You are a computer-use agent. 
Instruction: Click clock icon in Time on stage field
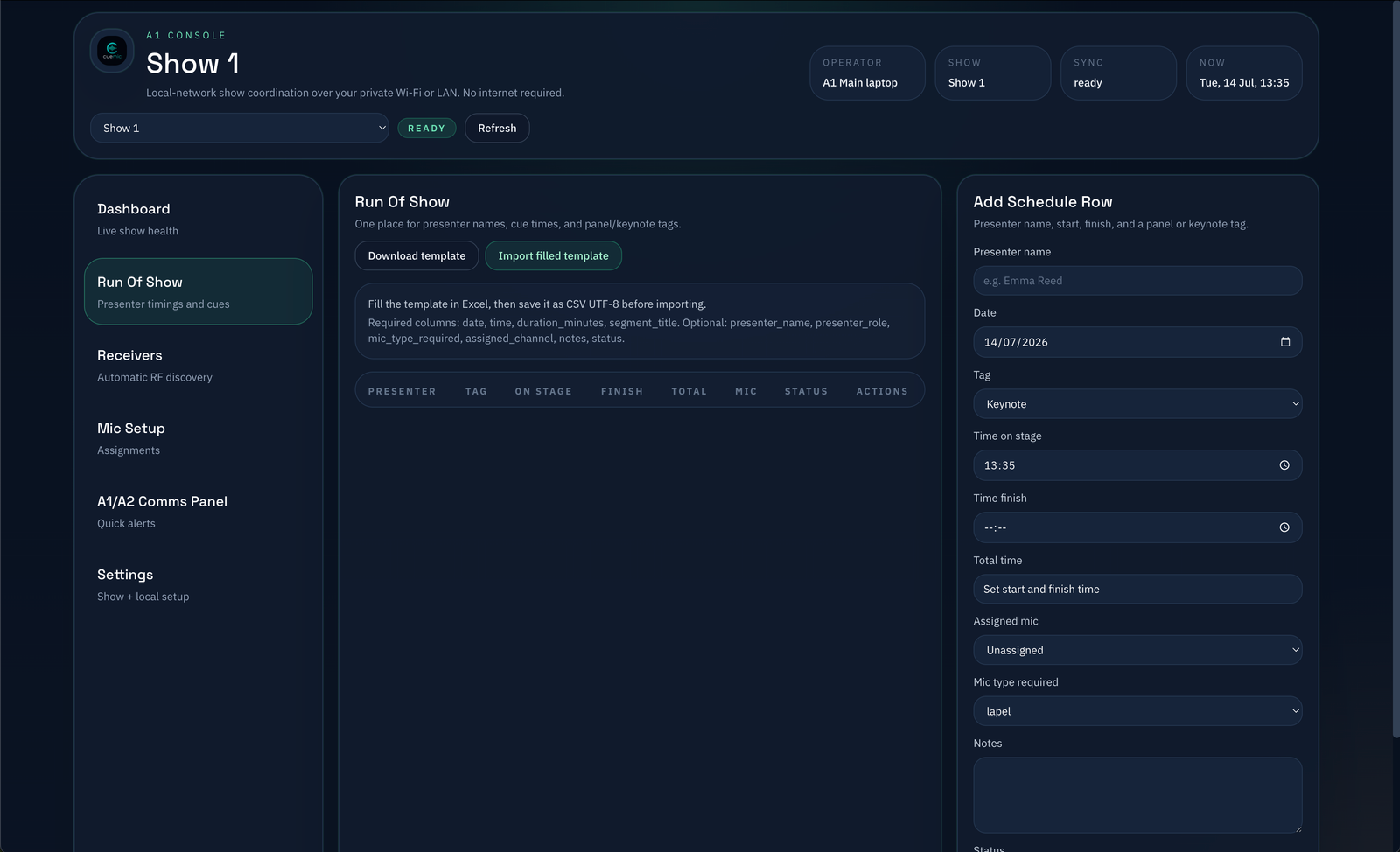(x=1284, y=465)
